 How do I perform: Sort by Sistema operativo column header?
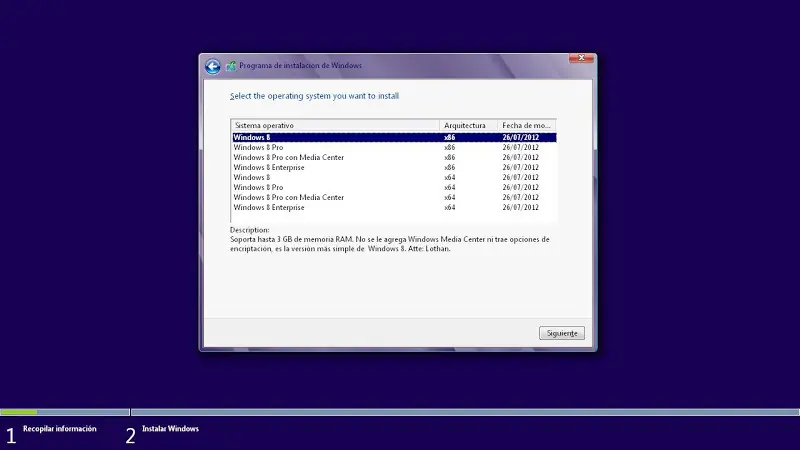(335, 126)
